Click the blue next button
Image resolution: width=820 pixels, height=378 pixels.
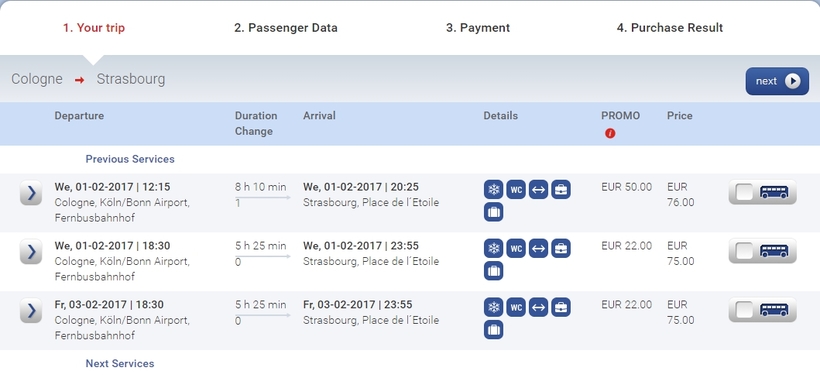click(x=777, y=81)
